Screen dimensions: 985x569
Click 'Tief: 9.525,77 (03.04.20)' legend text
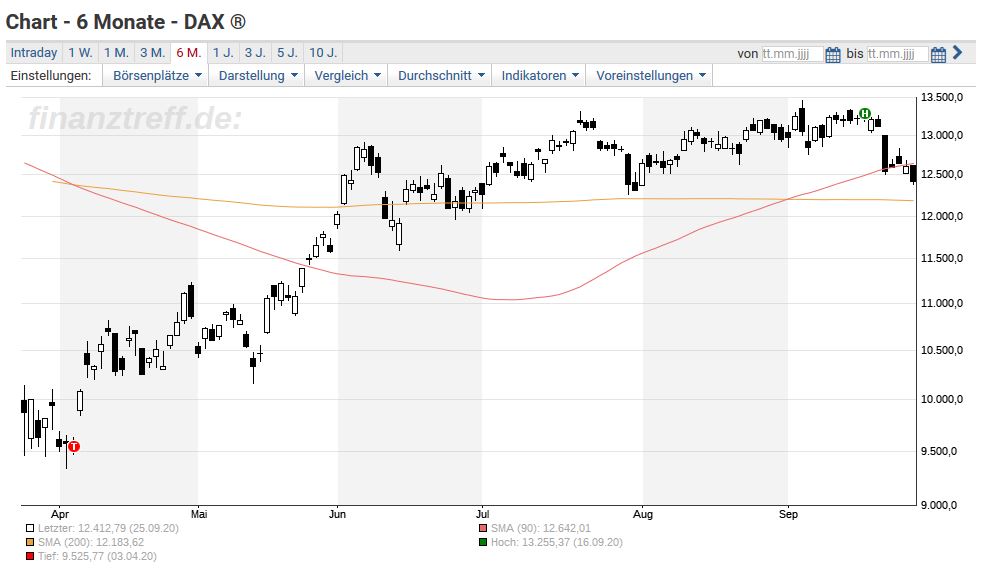point(97,556)
